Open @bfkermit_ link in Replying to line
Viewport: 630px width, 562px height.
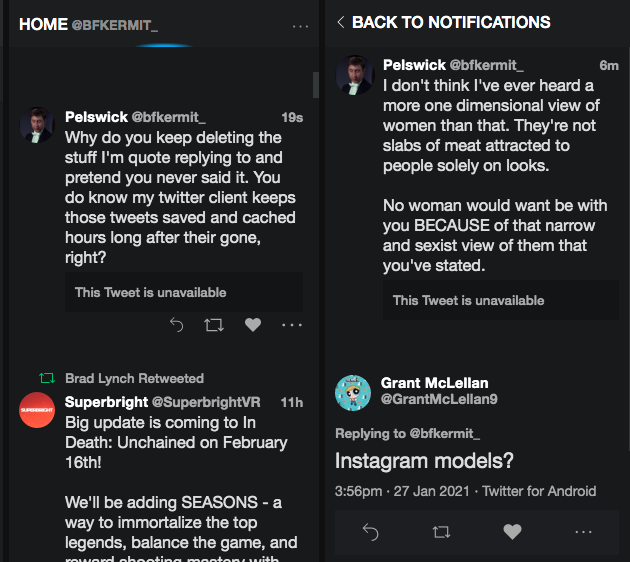[x=444, y=433]
